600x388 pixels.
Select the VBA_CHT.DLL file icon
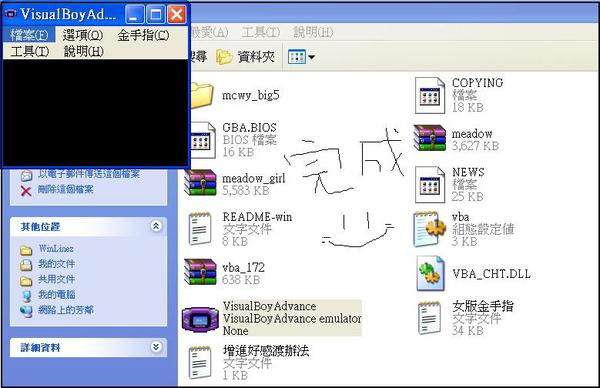click(430, 274)
